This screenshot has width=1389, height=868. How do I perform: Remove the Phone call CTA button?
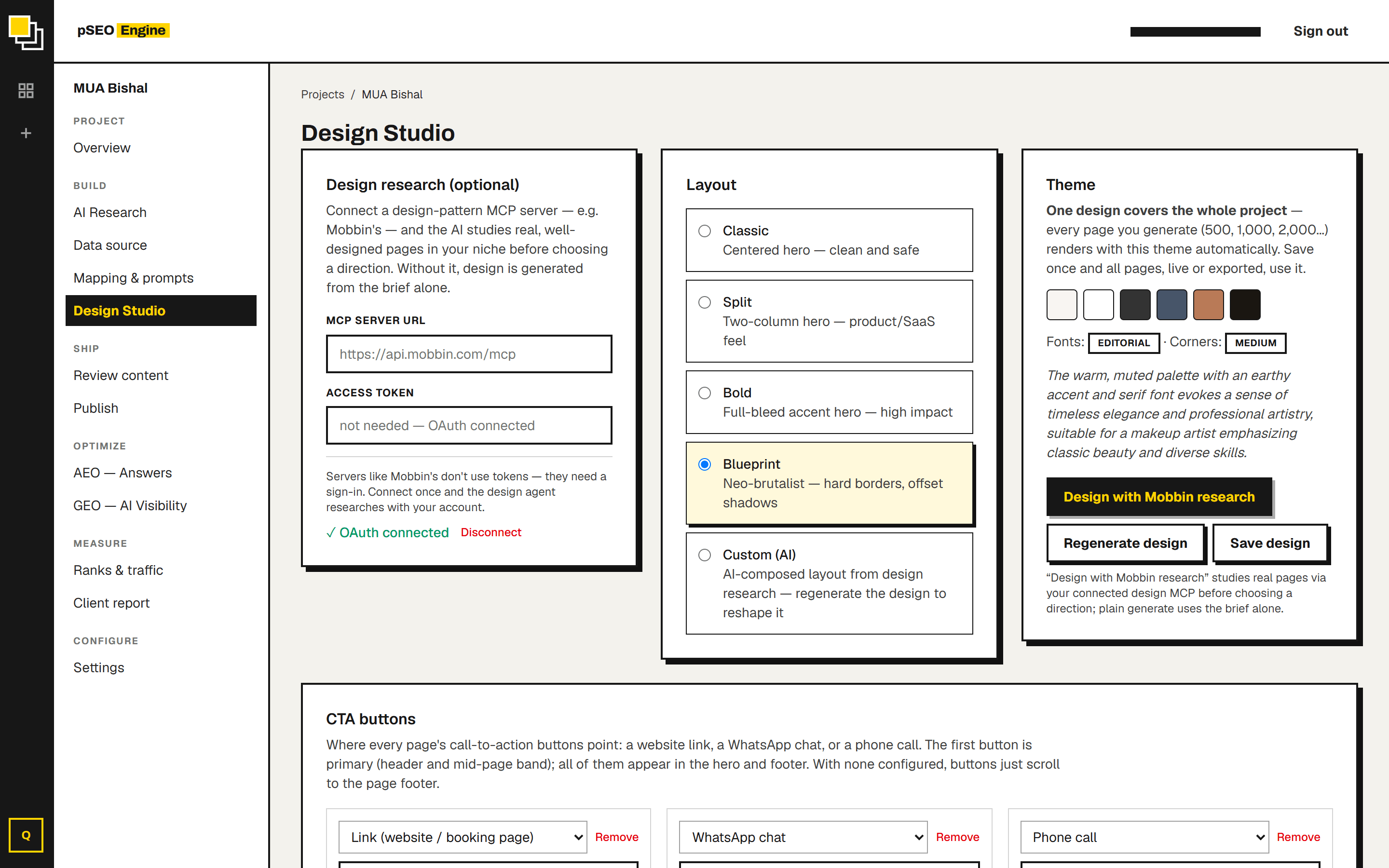(x=1298, y=837)
